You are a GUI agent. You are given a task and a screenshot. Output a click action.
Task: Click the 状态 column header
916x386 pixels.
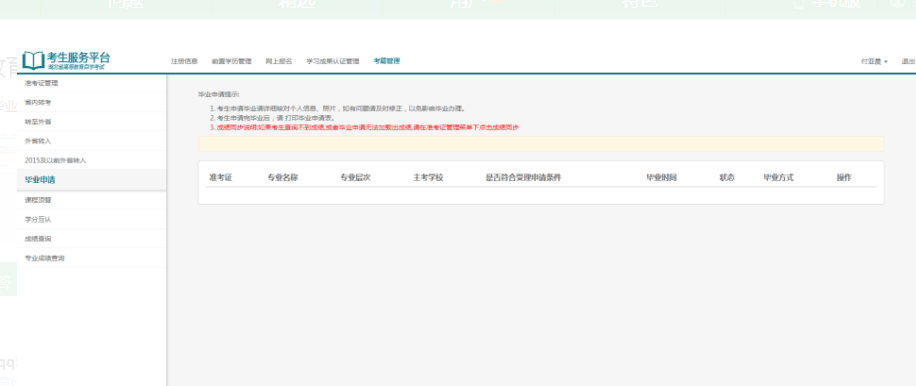(x=727, y=178)
